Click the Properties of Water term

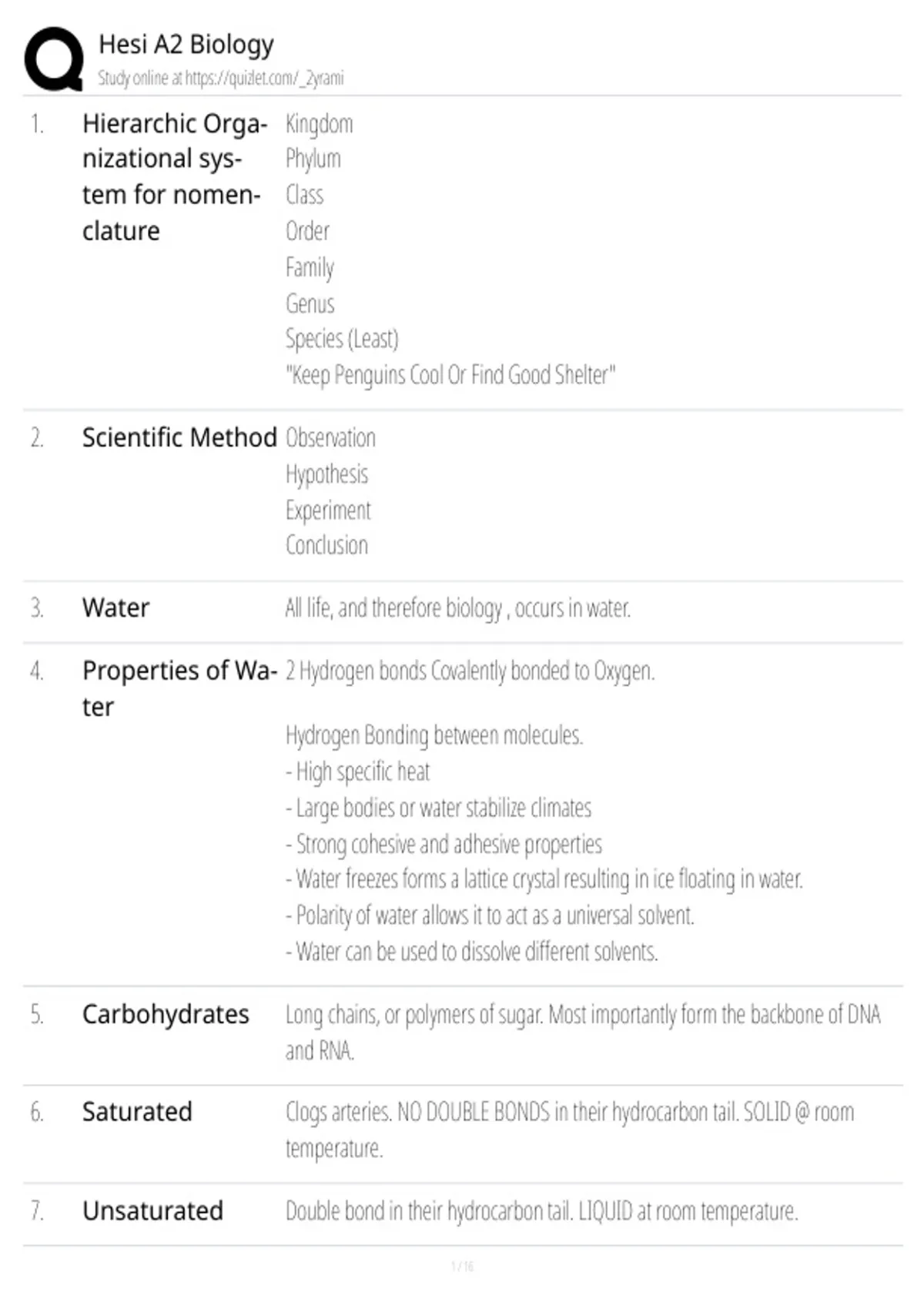(x=179, y=688)
